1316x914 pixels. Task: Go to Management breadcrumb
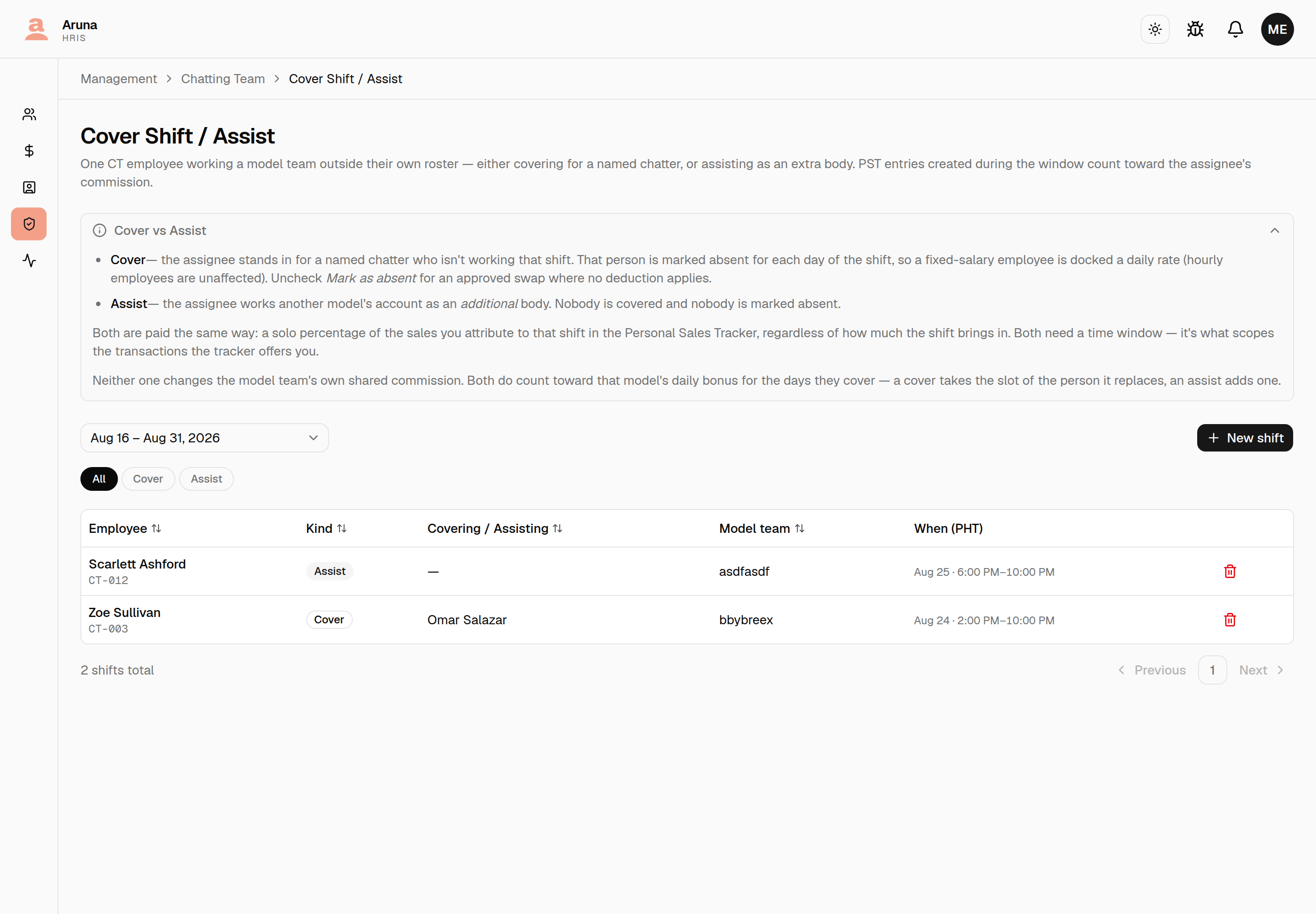click(118, 79)
